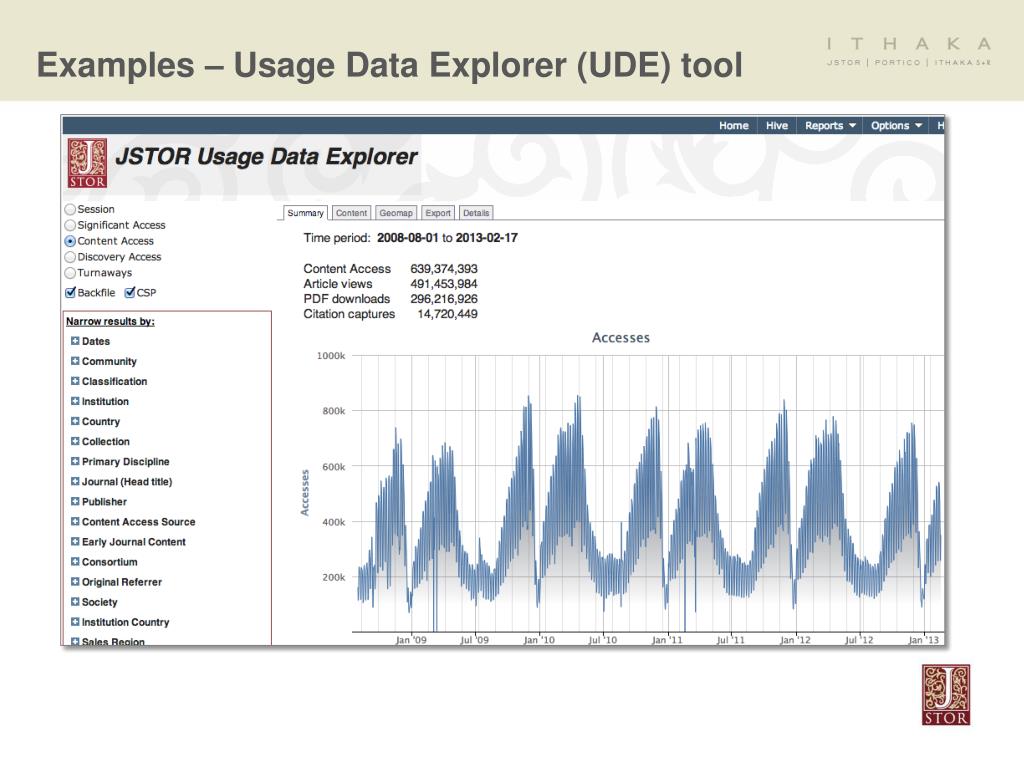The height and width of the screenshot is (768, 1024).
Task: Click the 'Narrow results by:' heading
Action: click(x=110, y=321)
